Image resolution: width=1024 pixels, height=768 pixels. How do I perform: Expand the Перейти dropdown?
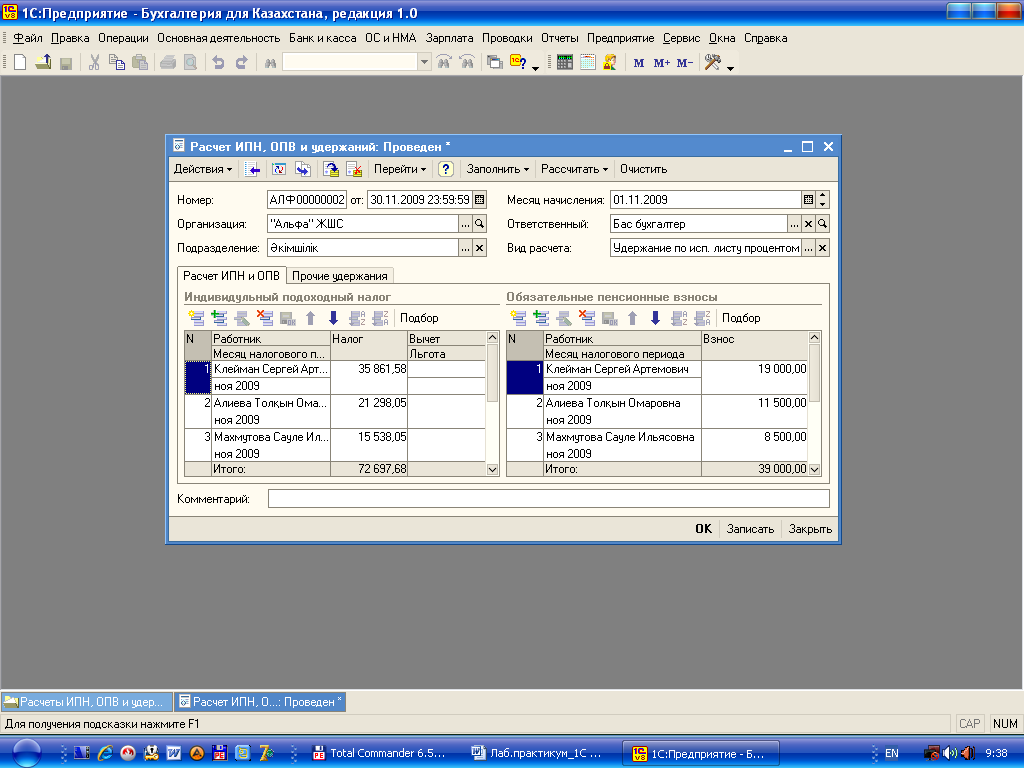pos(400,169)
